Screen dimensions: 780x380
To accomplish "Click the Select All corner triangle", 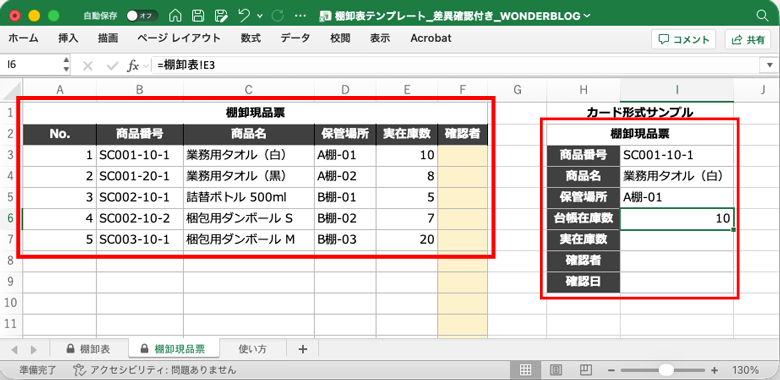I will pyautogui.click(x=11, y=91).
